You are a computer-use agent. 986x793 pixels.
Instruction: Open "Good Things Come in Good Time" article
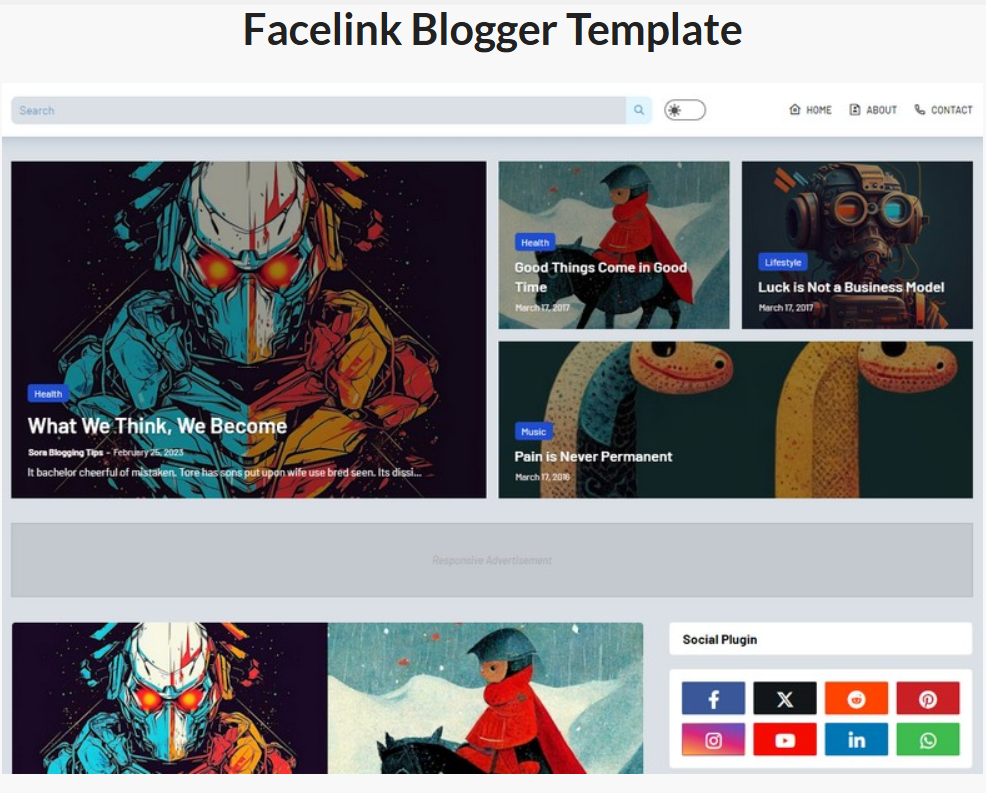(601, 277)
